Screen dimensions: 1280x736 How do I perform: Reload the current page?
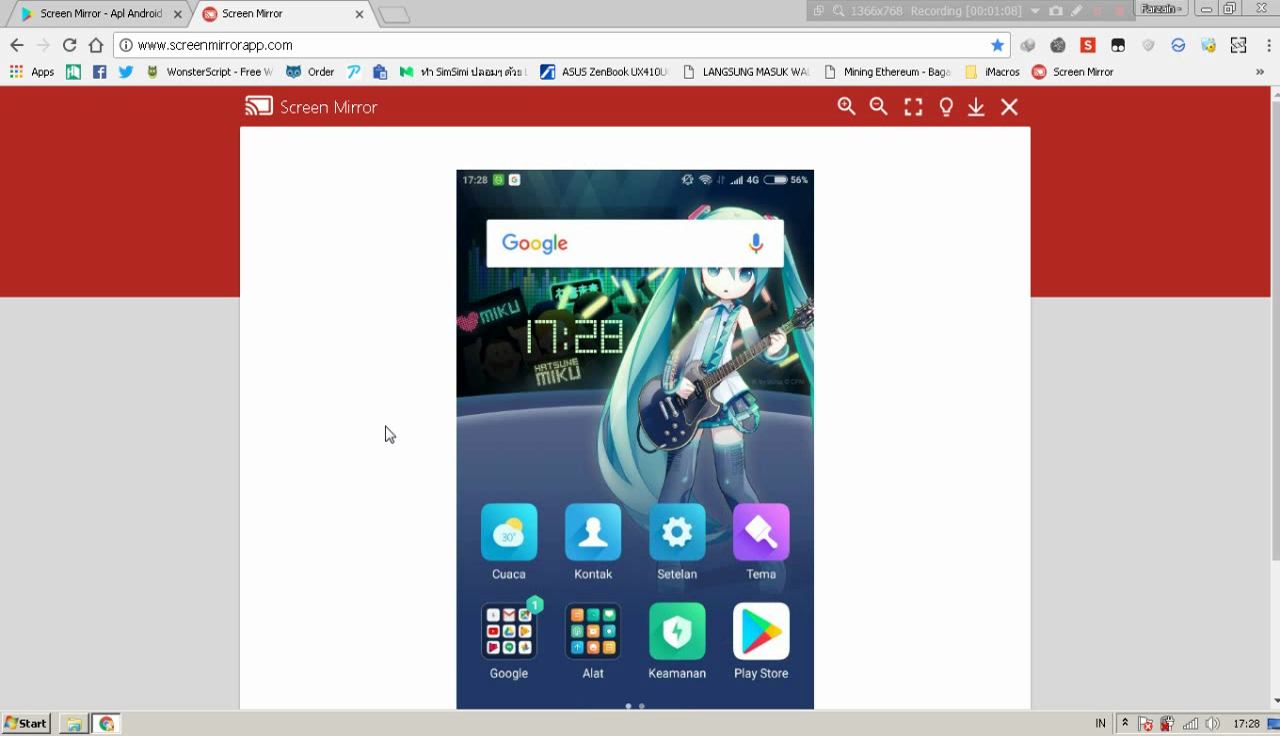(x=69, y=45)
